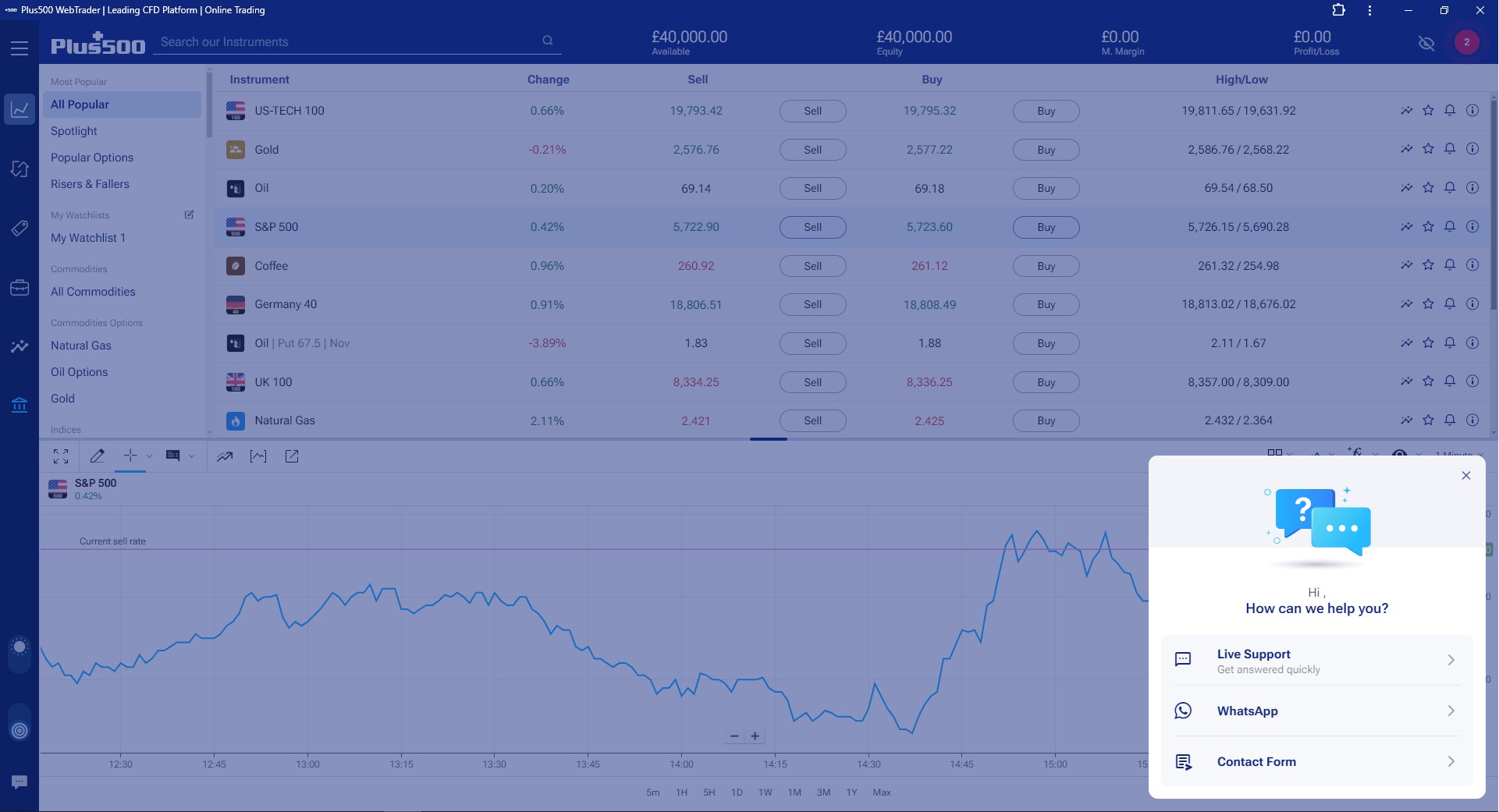
Task: Toggle star favourite for Natural Gas
Action: coord(1428,420)
